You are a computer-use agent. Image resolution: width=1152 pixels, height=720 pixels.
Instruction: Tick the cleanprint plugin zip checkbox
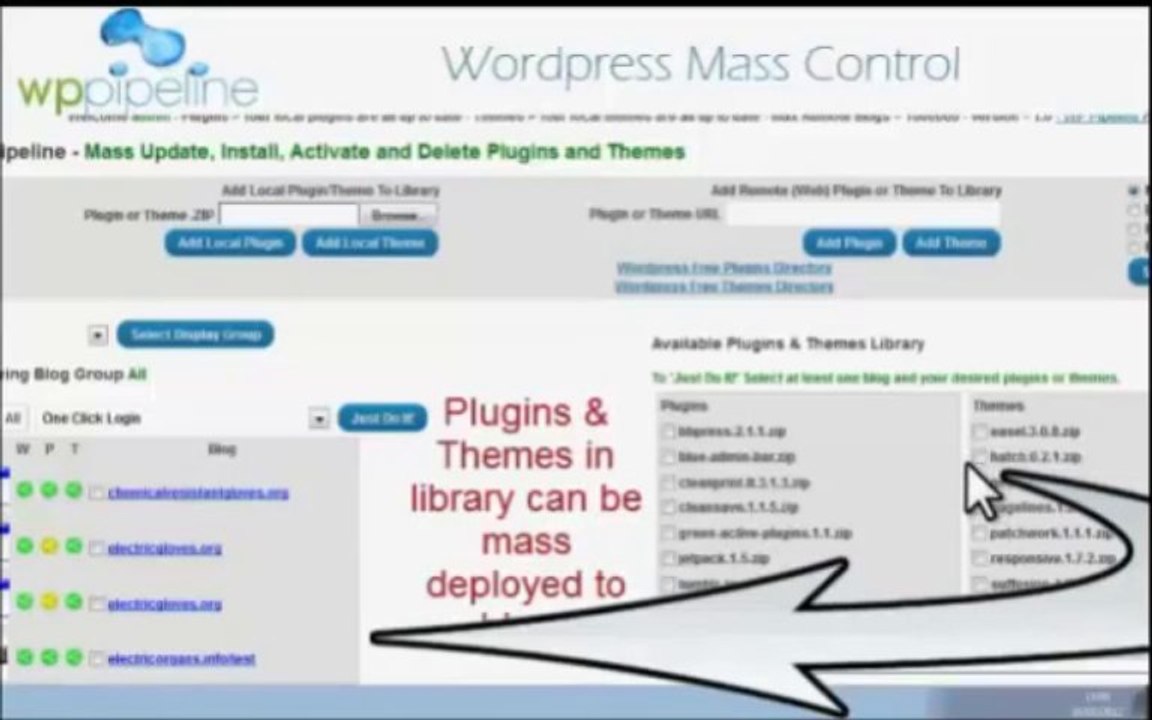[x=668, y=483]
